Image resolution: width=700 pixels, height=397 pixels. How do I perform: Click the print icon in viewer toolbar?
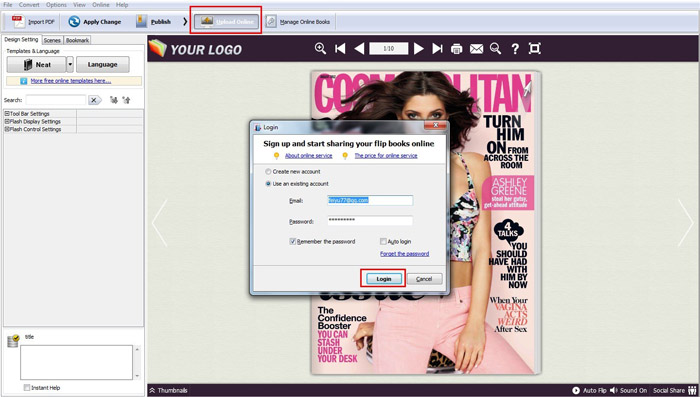coord(456,49)
